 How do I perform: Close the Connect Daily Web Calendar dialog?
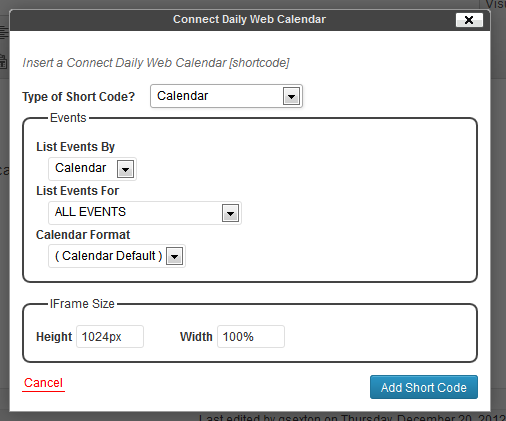coord(469,20)
